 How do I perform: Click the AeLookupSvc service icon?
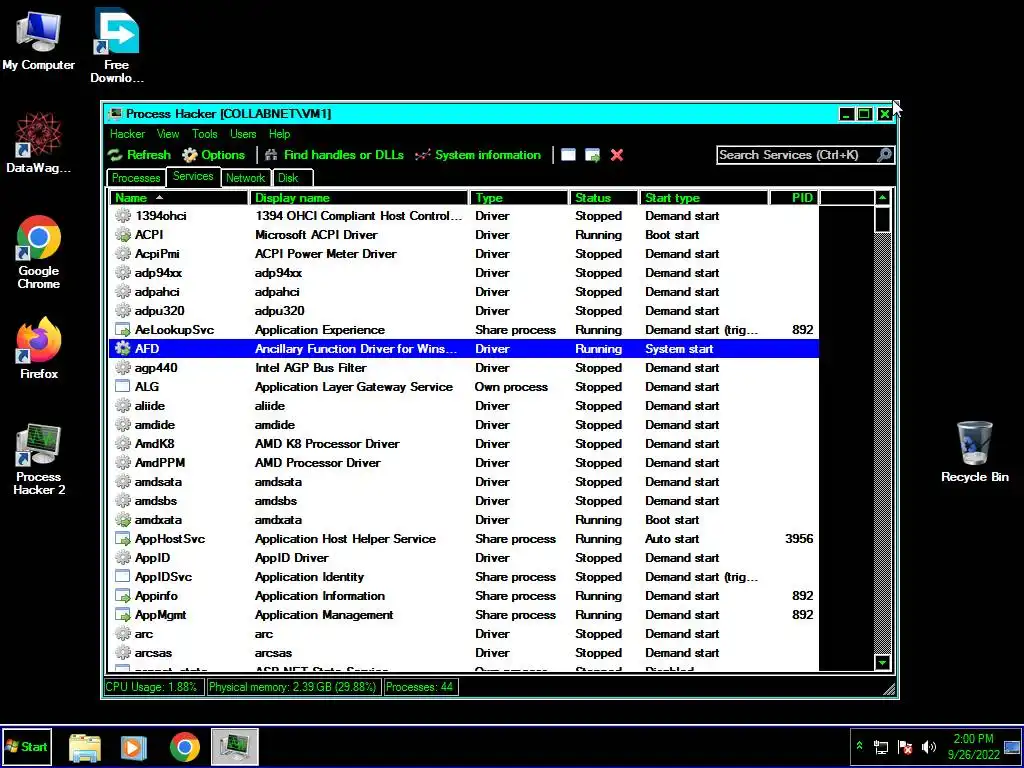tap(123, 330)
